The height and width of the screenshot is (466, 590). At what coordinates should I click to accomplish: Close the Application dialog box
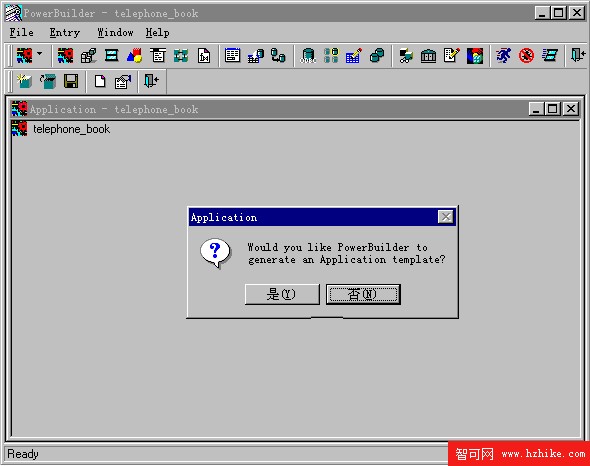coord(446,217)
